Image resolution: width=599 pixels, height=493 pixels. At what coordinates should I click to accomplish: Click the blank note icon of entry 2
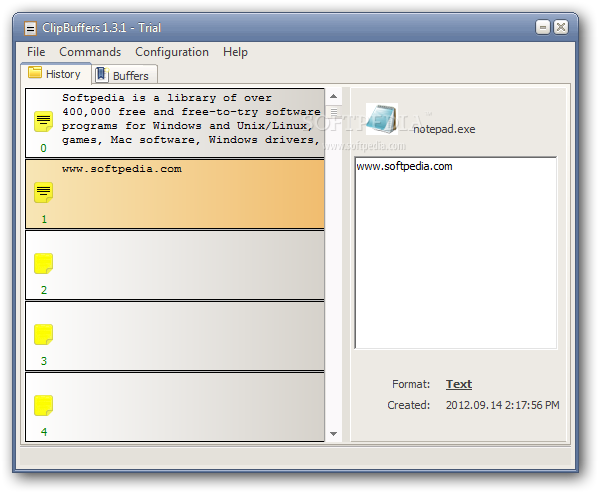click(x=44, y=263)
